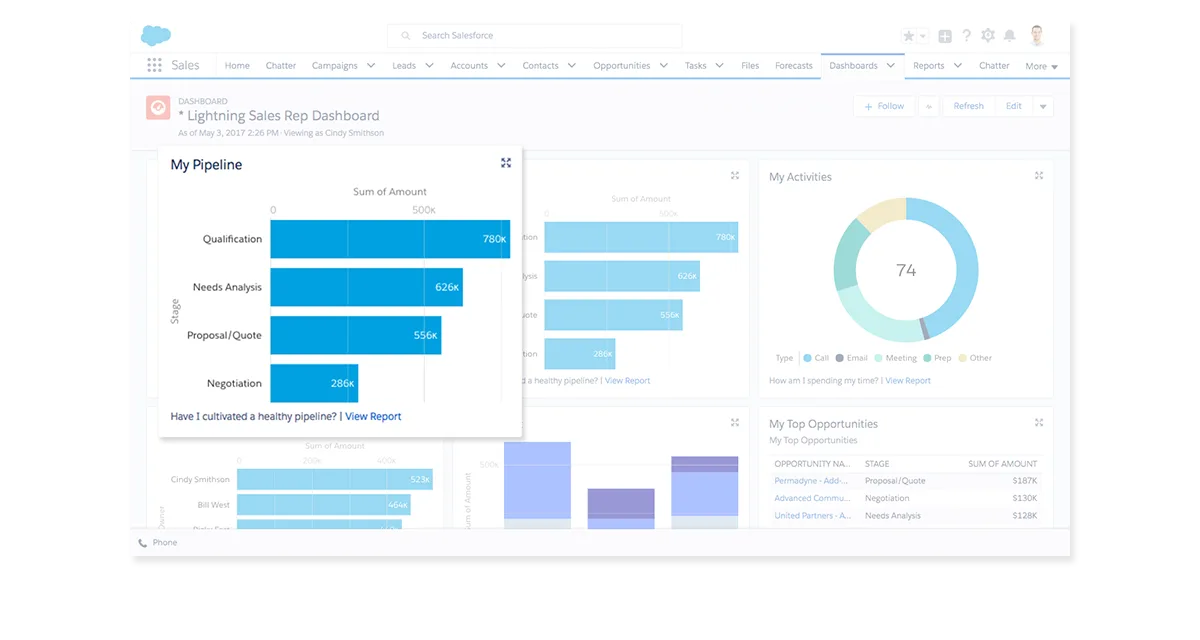Open the Dashboards tab dropdown chevron
Image resolution: width=1200 pixels, height=640 pixels.
point(891,66)
